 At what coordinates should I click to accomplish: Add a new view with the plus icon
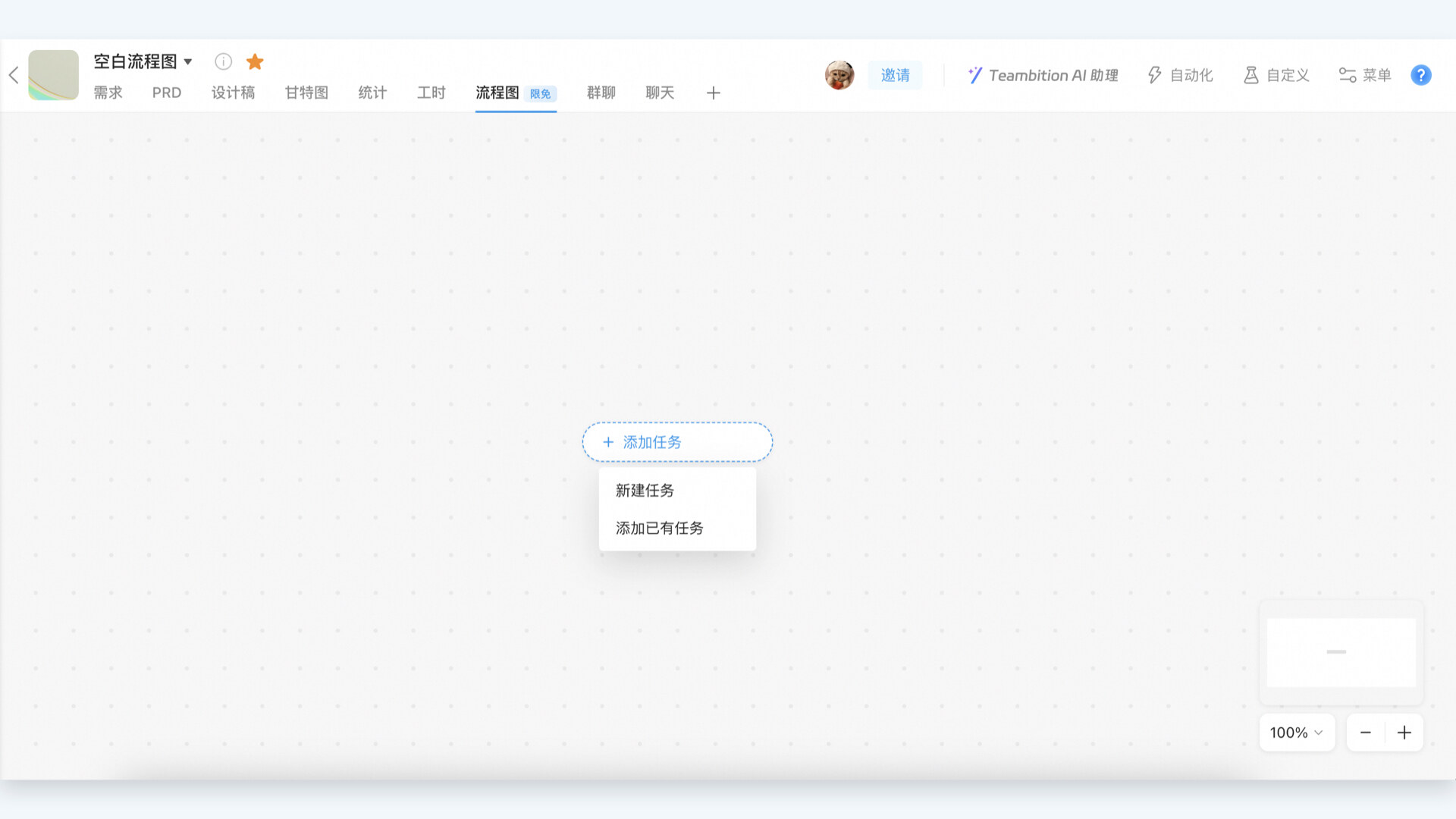713,93
